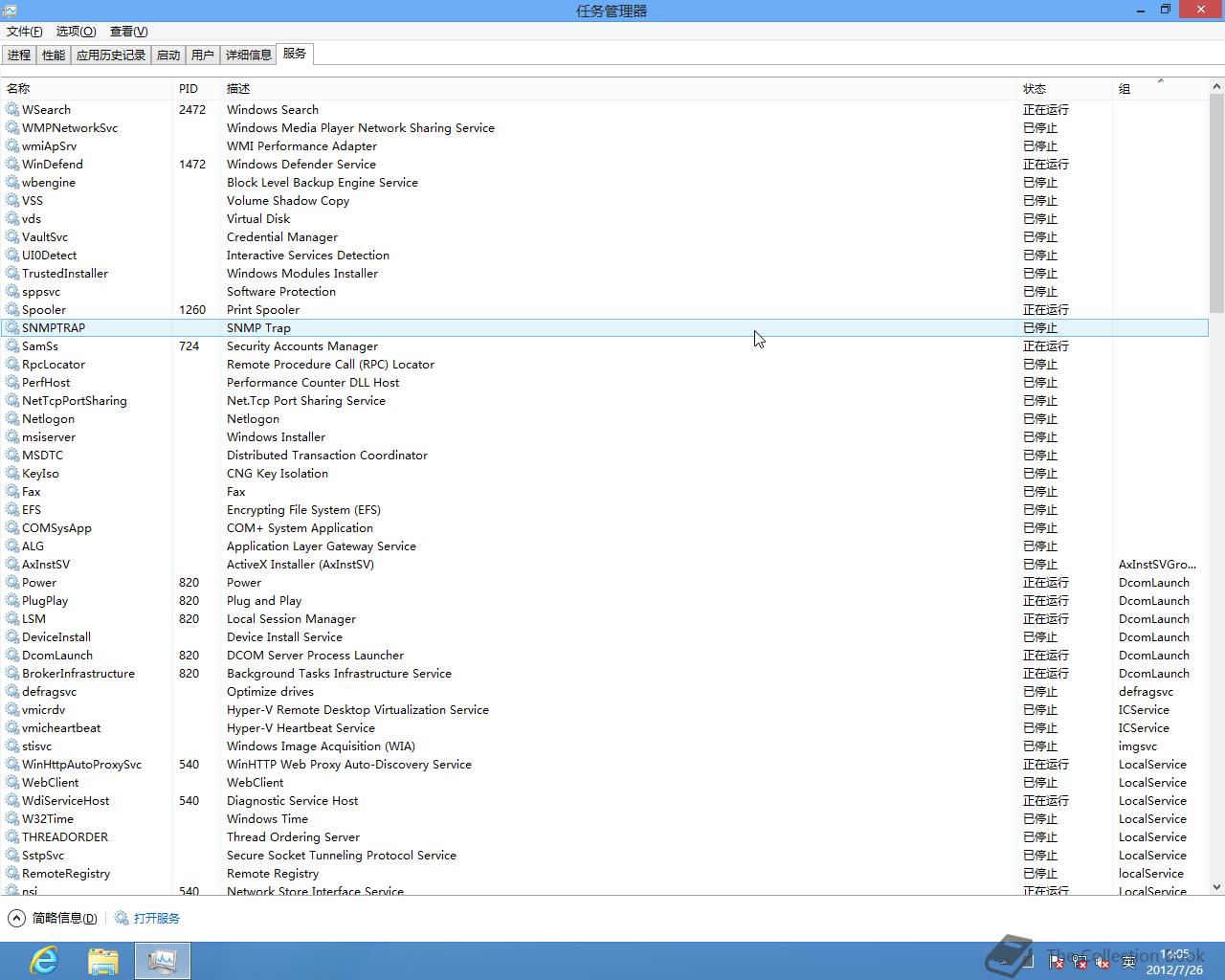
Task: Click the vertical scrollbar thumb
Action: coord(1216,203)
